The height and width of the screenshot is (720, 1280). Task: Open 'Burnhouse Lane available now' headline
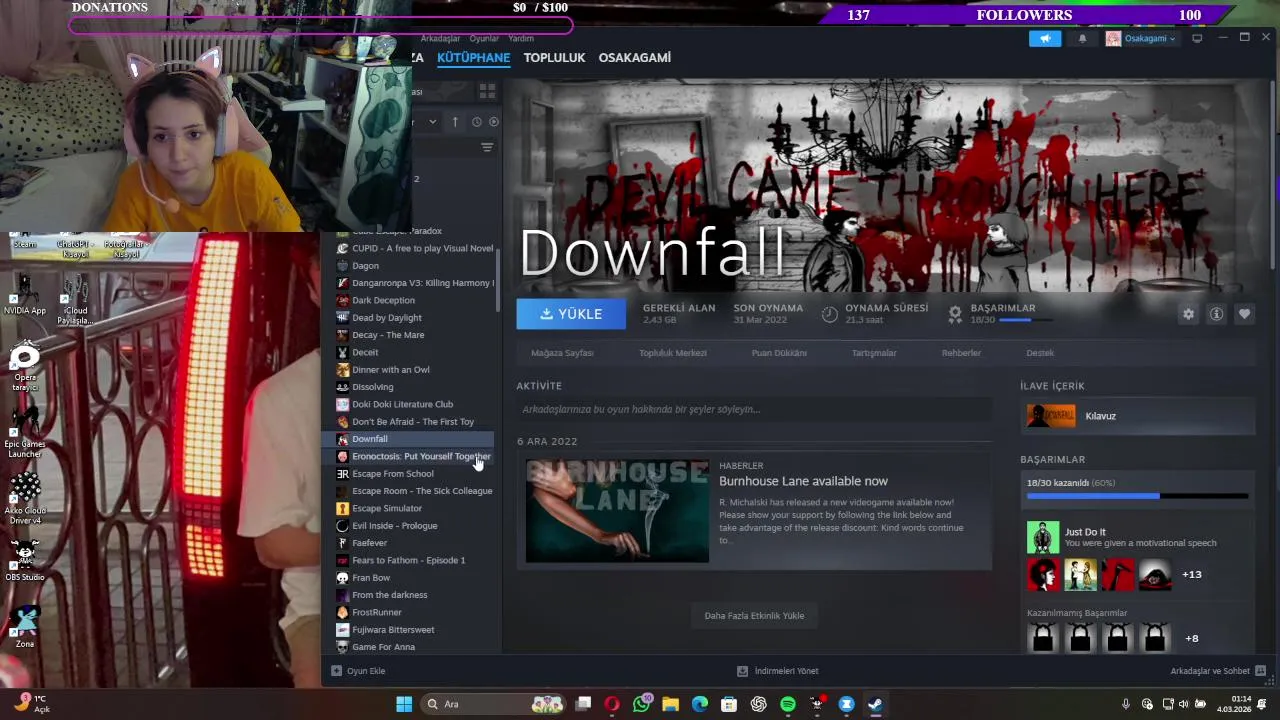tap(803, 481)
